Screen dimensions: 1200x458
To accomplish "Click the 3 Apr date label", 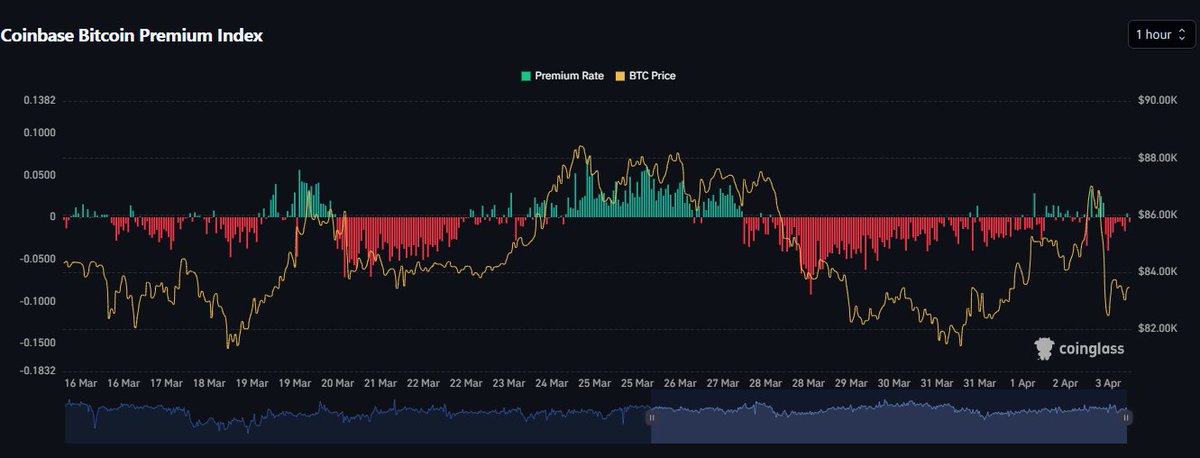I will tap(1109, 383).
